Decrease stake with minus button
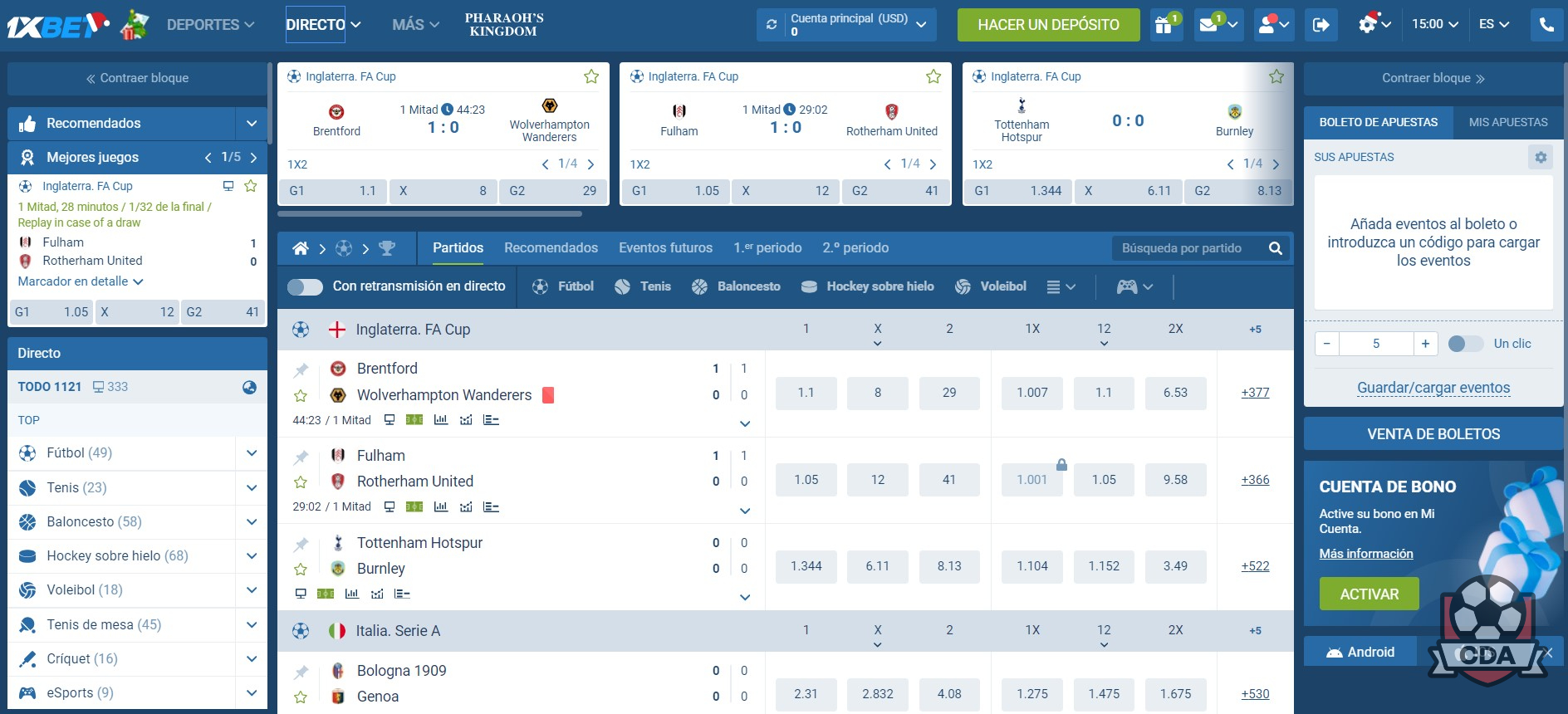This screenshot has width=1568, height=714. pyautogui.click(x=1327, y=344)
